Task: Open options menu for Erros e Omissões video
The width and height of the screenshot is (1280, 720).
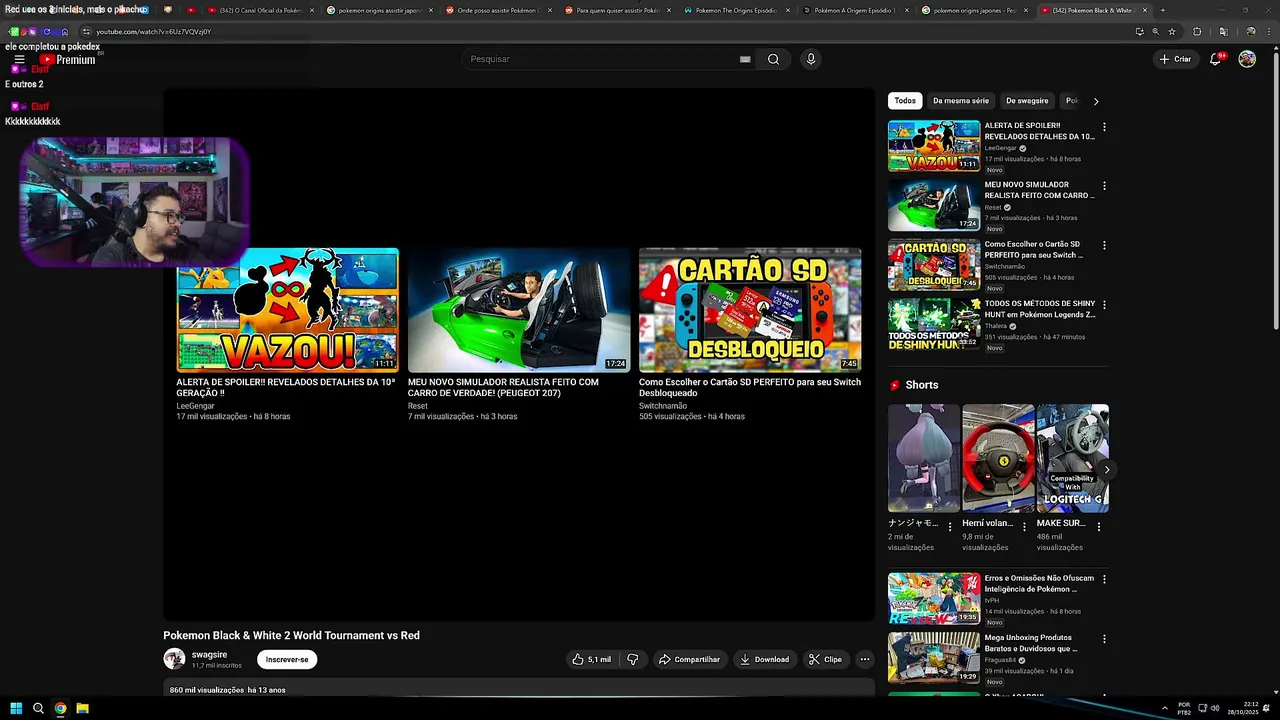Action: [x=1104, y=579]
